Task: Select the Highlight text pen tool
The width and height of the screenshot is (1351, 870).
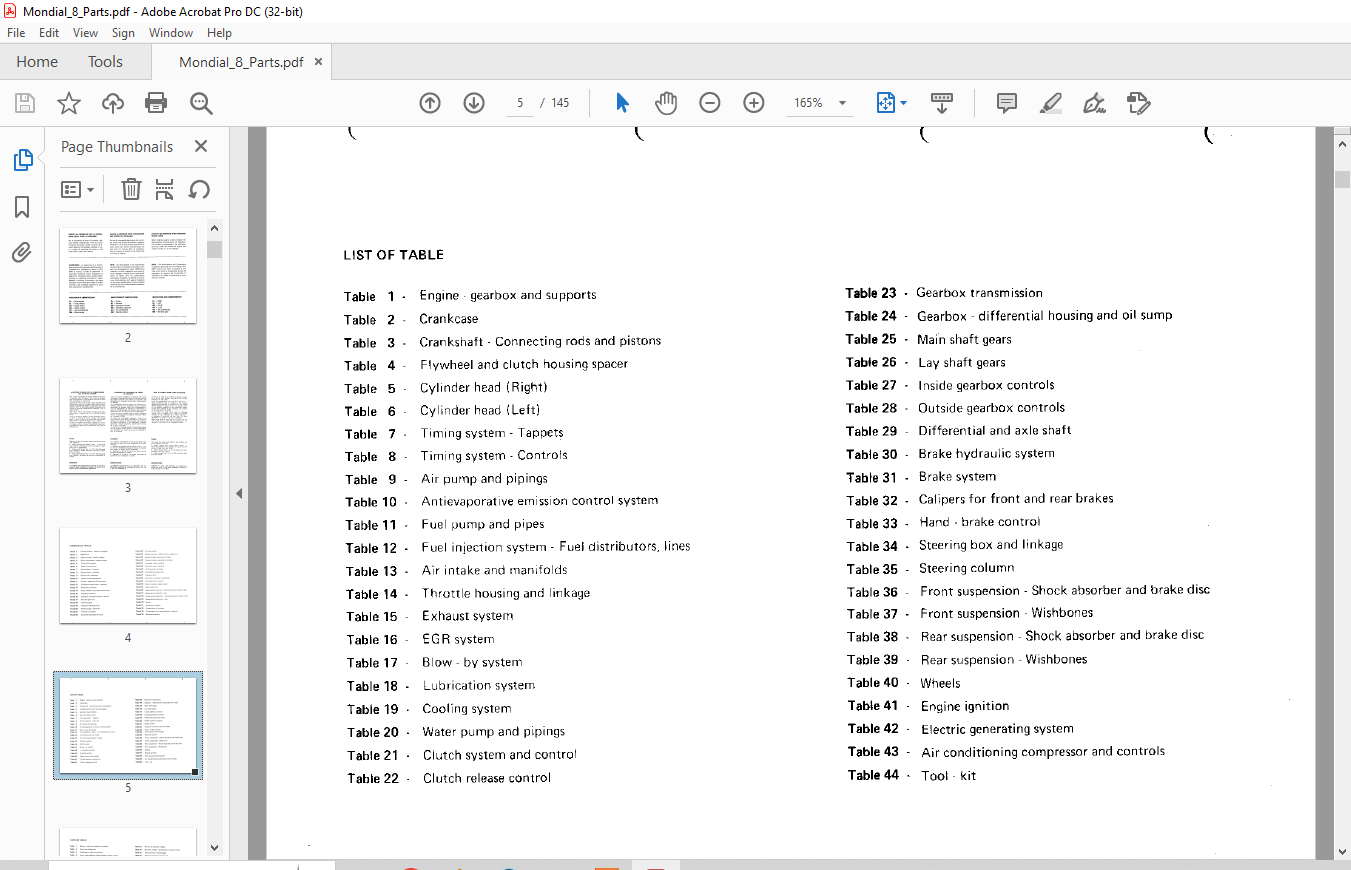Action: click(1050, 103)
